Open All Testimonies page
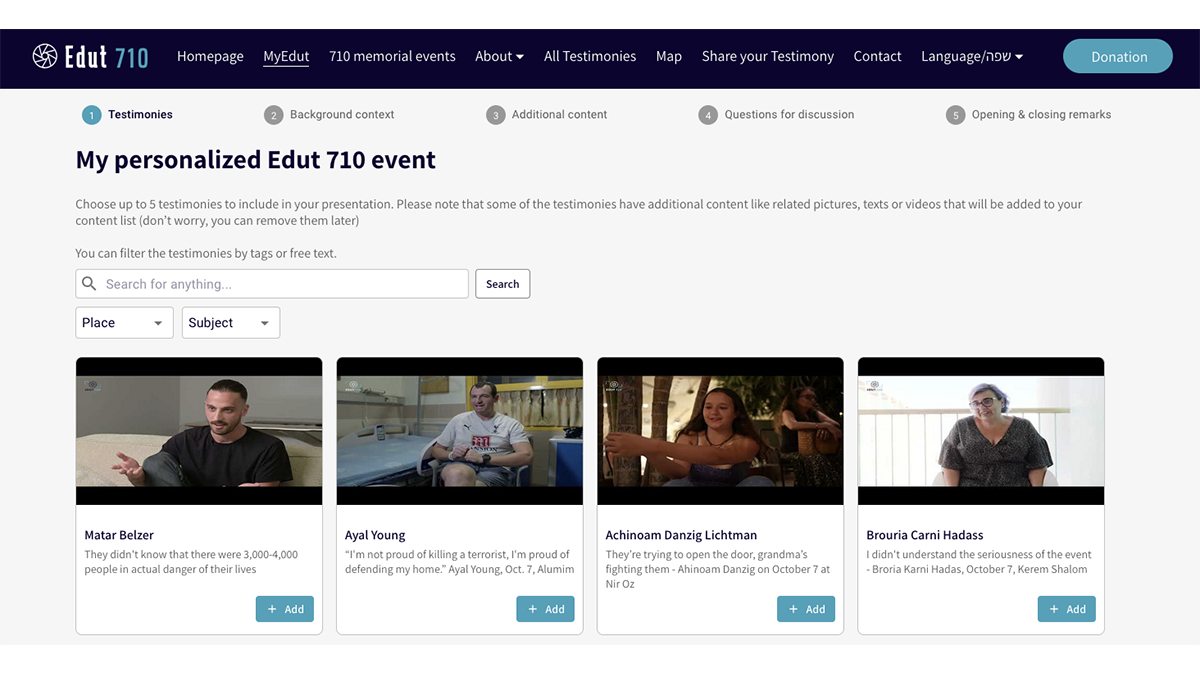The height and width of the screenshot is (675, 1200). tap(590, 56)
